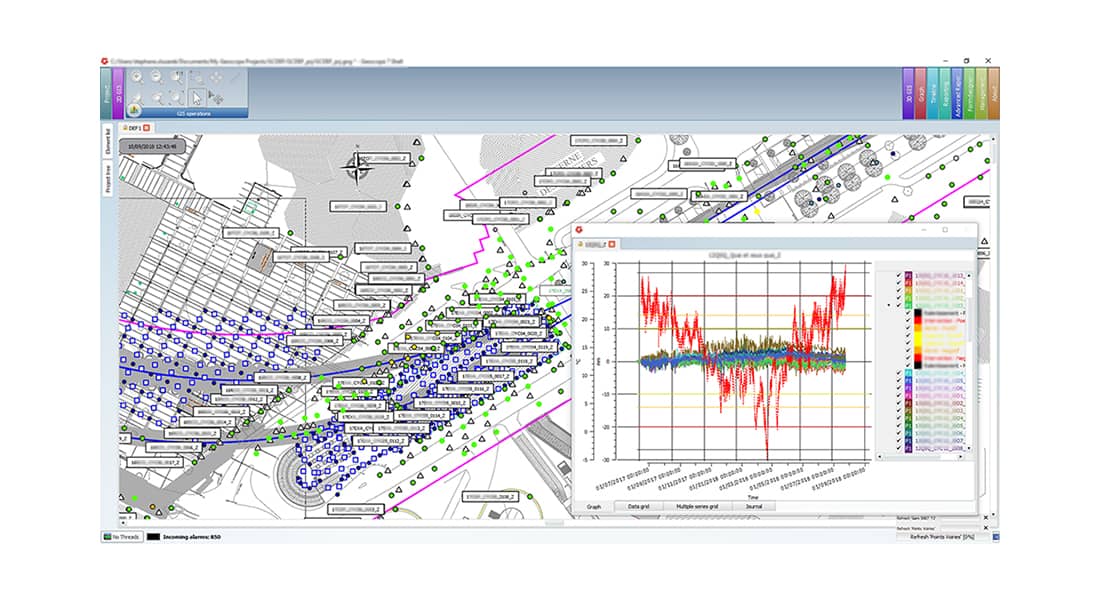Select the Graph tab at window bottom

tap(593, 506)
